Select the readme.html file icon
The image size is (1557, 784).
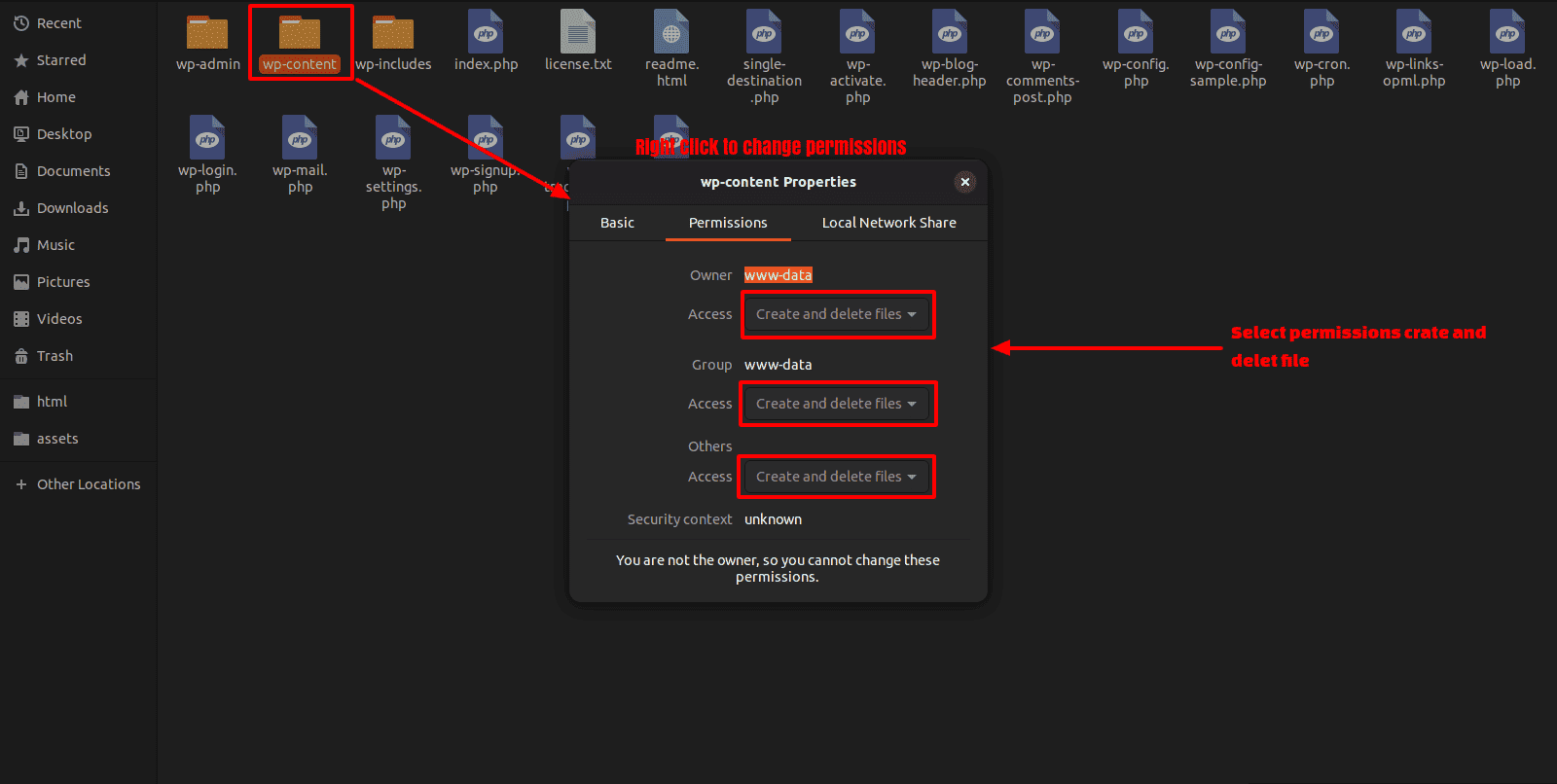(x=671, y=31)
